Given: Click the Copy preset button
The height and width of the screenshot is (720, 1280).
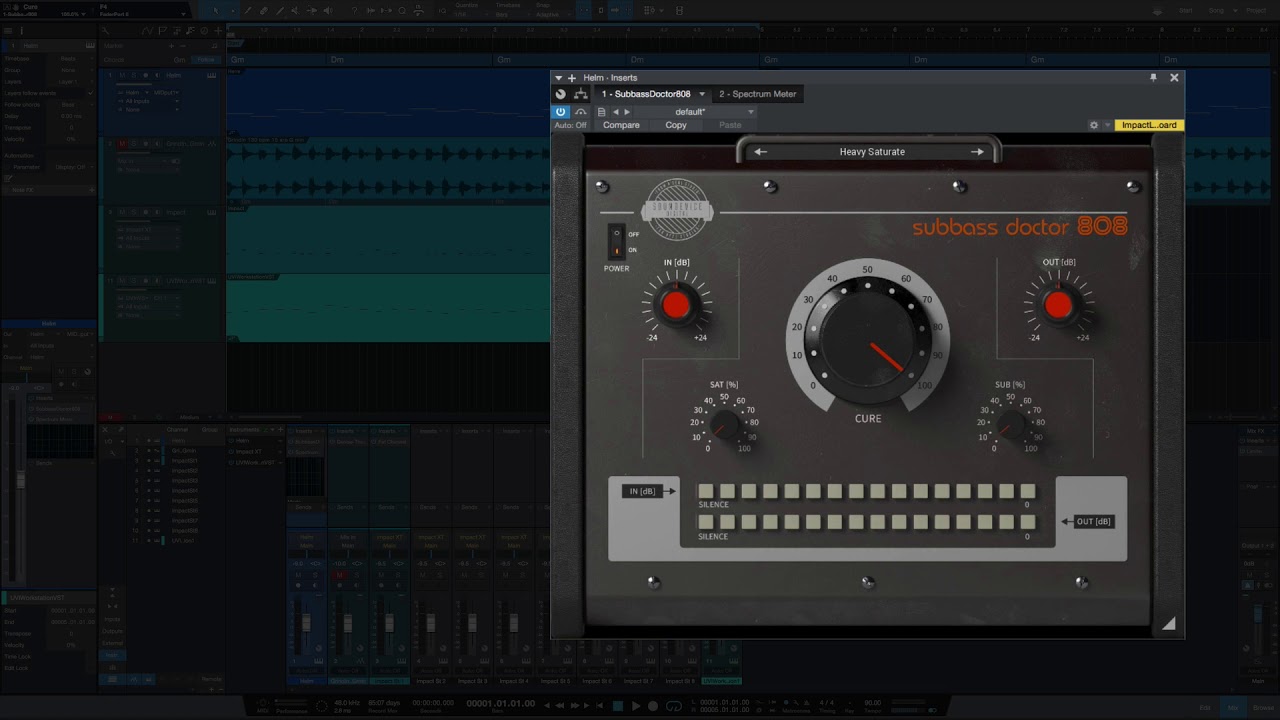Looking at the screenshot, I should (676, 125).
